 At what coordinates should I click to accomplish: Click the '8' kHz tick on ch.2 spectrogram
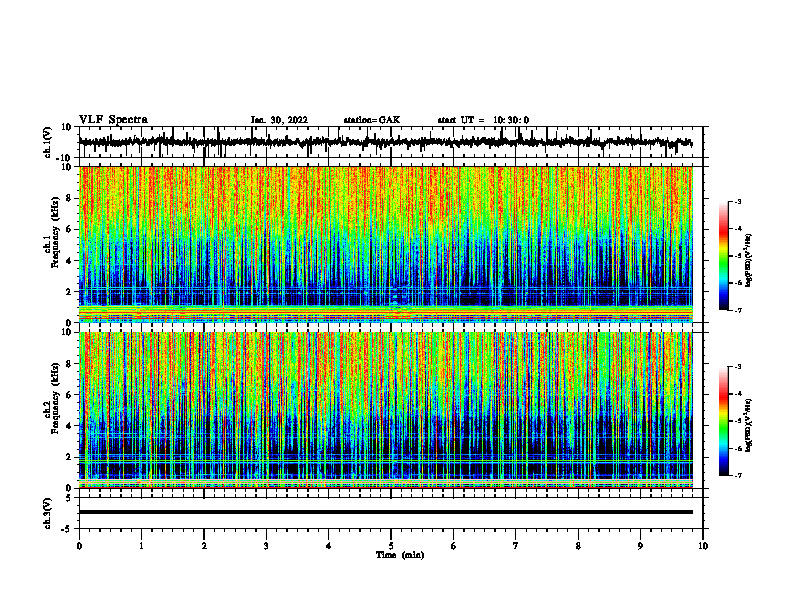coord(69,364)
